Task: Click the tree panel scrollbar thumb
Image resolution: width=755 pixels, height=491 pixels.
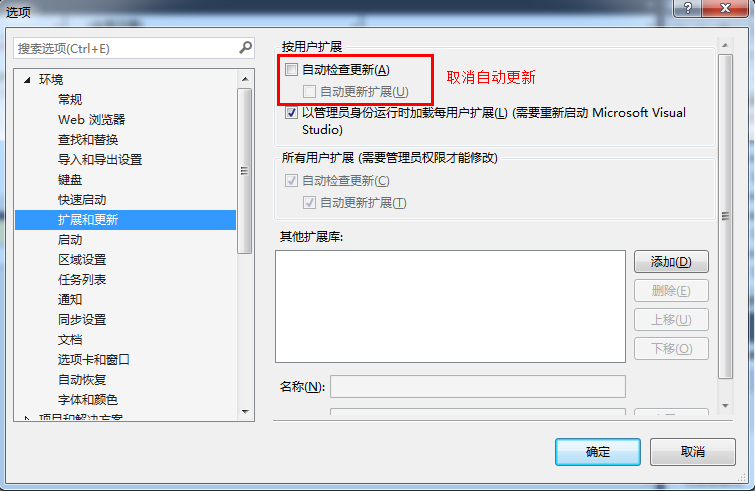Action: [x=245, y=170]
